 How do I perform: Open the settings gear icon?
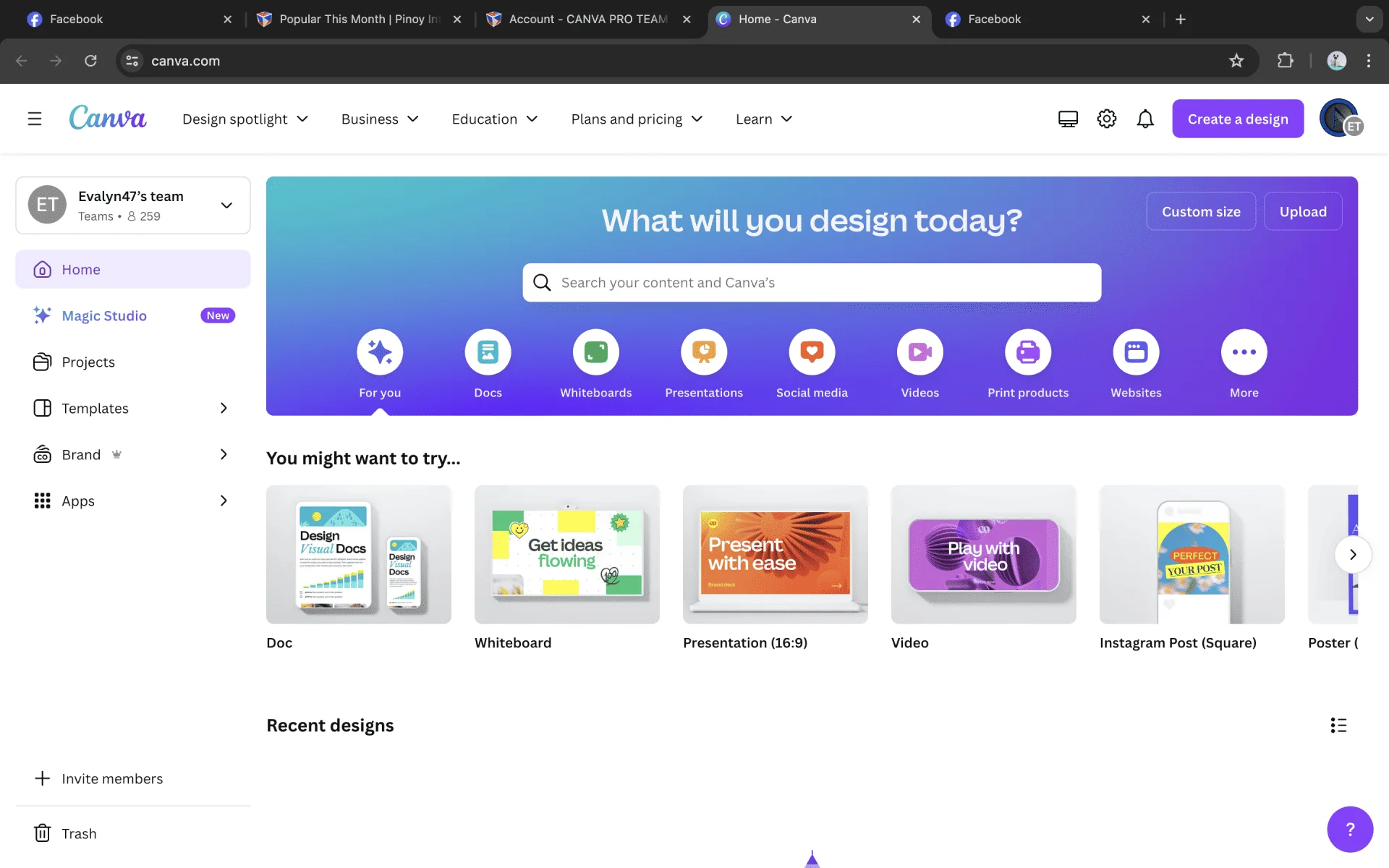point(1107,119)
